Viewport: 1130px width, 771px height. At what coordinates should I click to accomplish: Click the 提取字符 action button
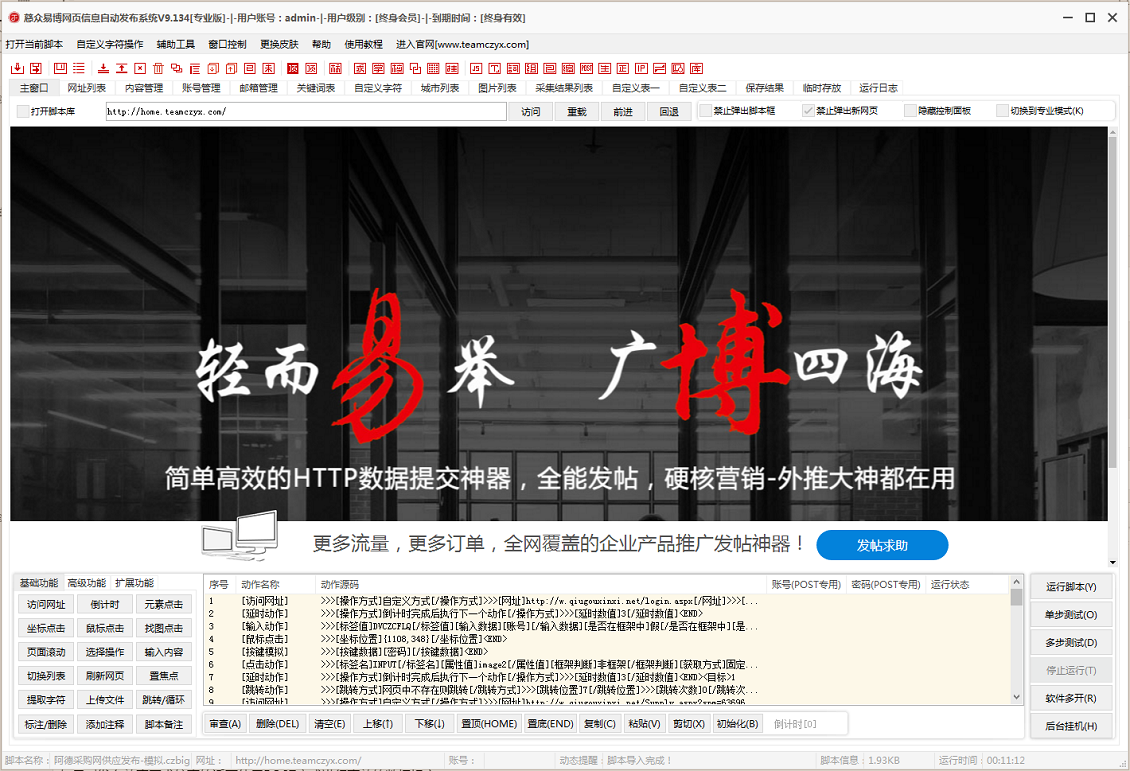click(46, 700)
